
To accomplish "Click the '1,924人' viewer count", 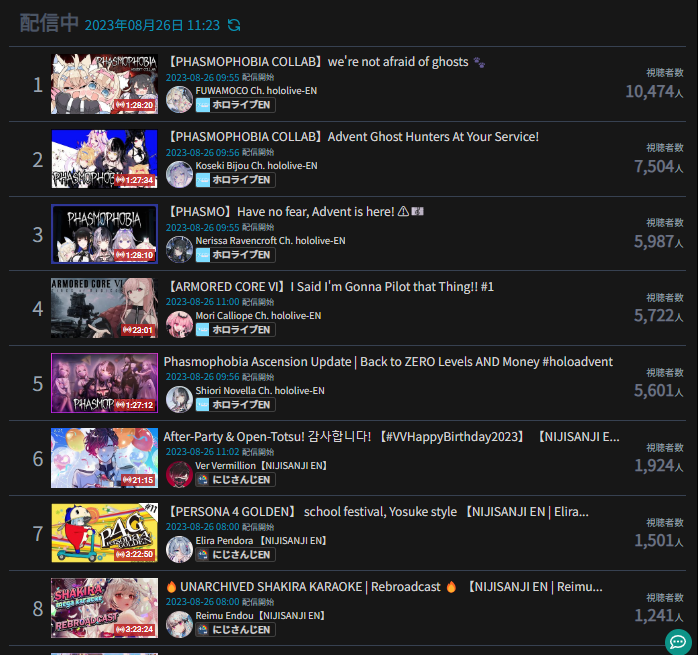I will tap(658, 466).
